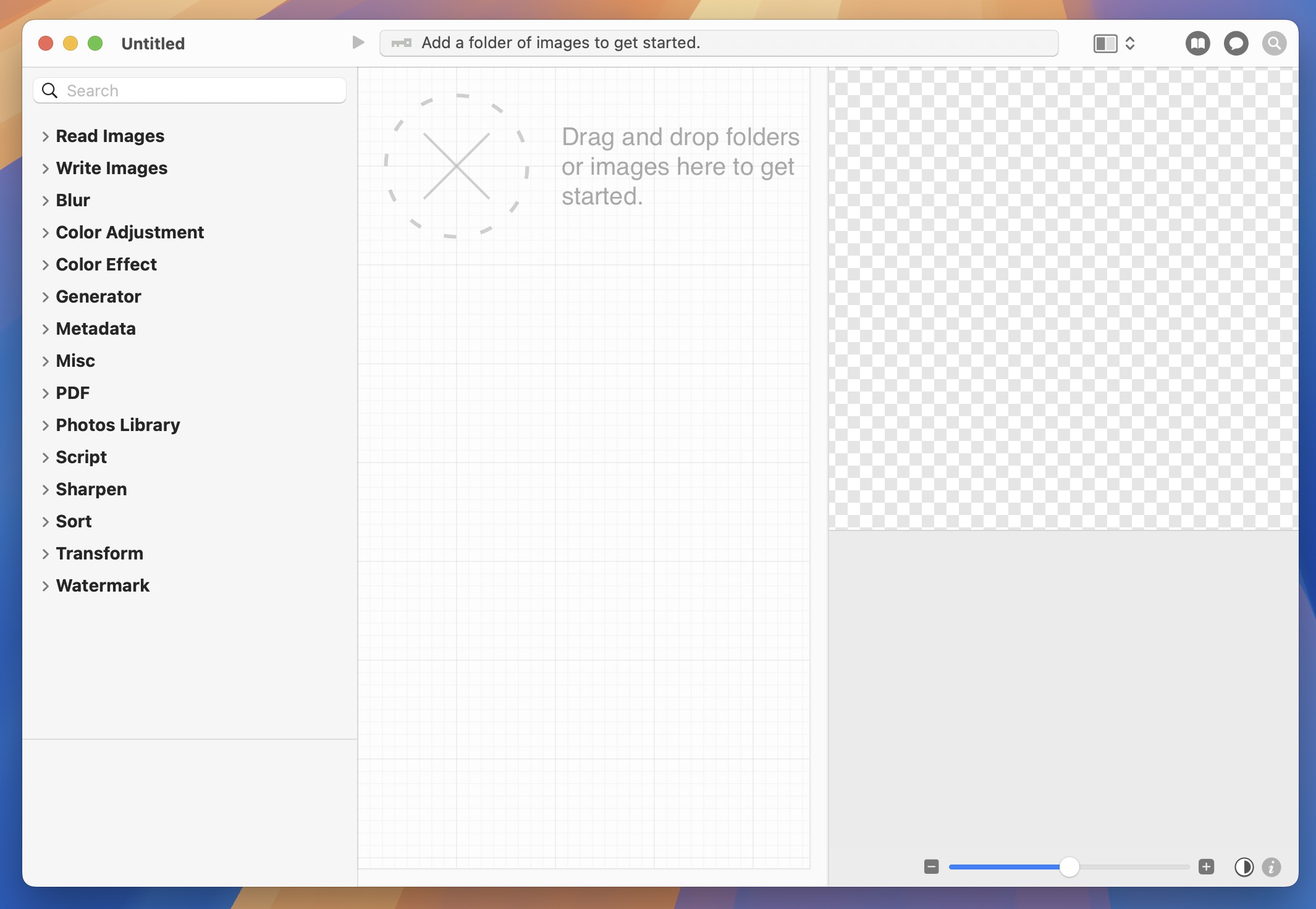Click the search magnifier icon in the toolbar
This screenshot has width=1316, height=909.
tap(1274, 43)
